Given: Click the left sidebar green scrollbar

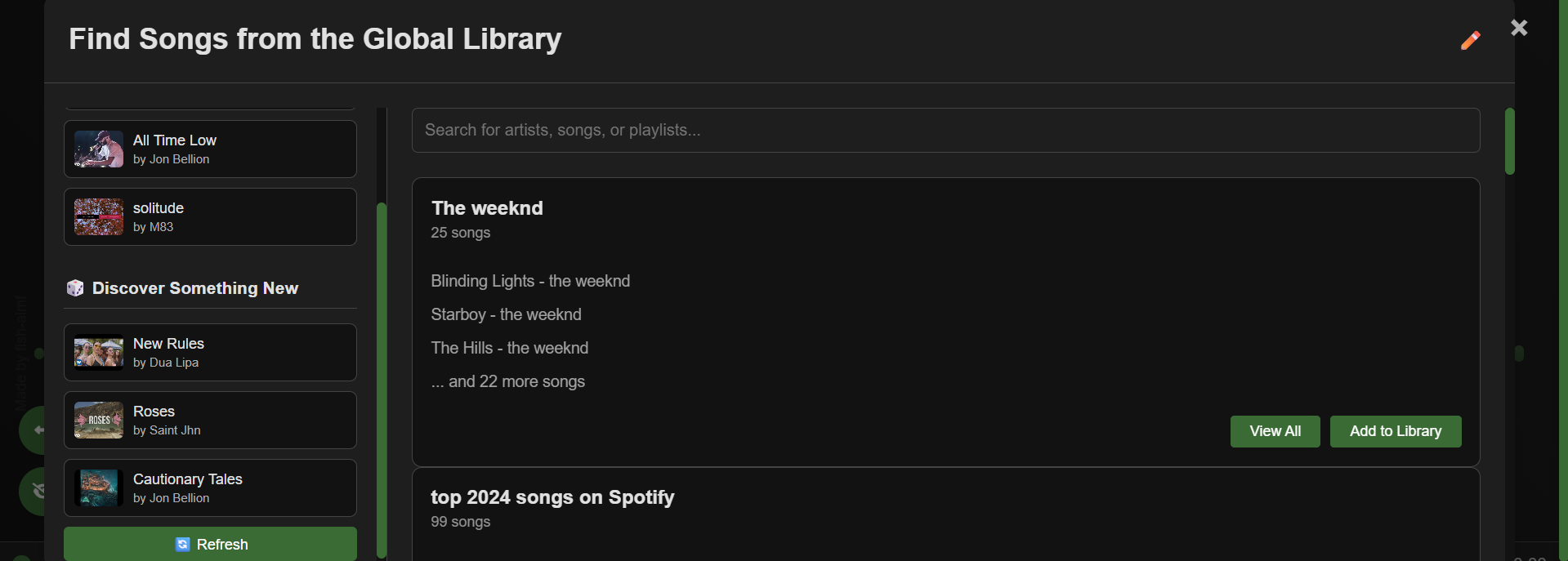Looking at the screenshot, I should click(x=381, y=381).
